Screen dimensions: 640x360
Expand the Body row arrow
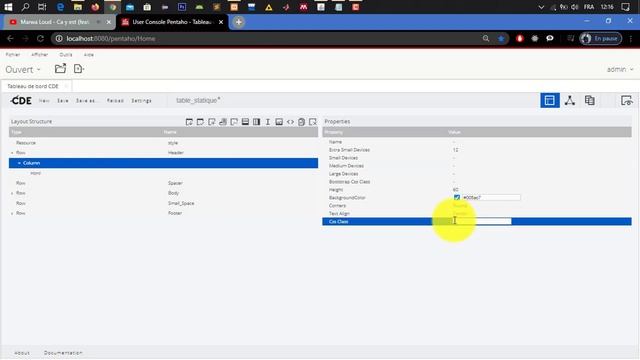pos(12,193)
